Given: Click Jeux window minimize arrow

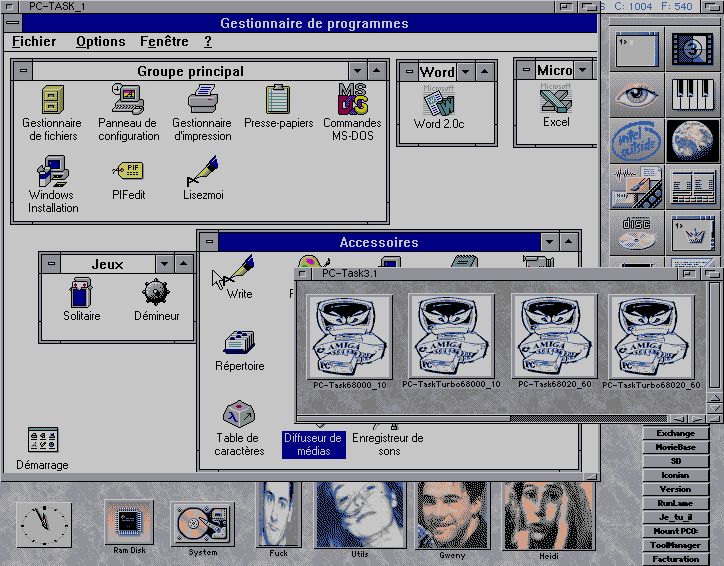Looking at the screenshot, I should pyautogui.click(x=165, y=264).
